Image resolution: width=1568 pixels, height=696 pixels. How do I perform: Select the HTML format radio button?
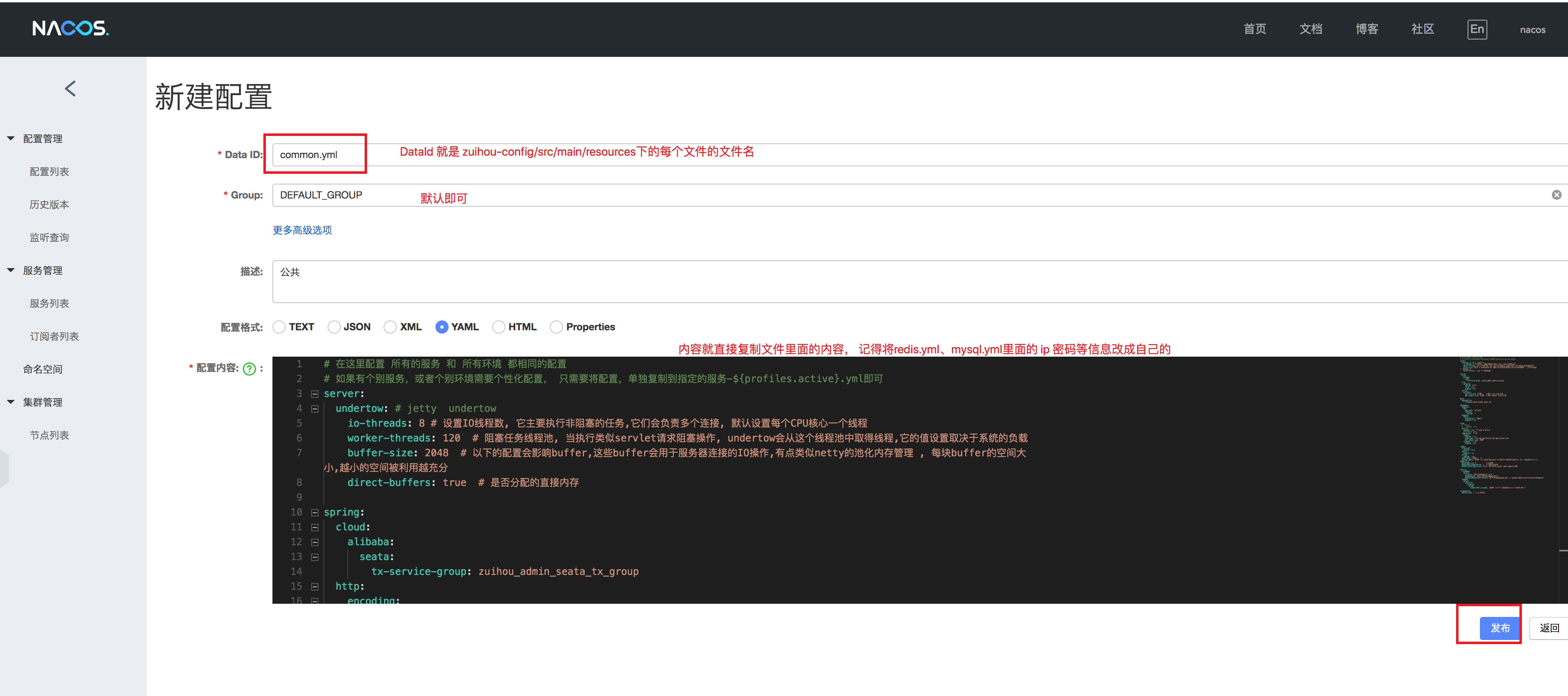pyautogui.click(x=498, y=327)
